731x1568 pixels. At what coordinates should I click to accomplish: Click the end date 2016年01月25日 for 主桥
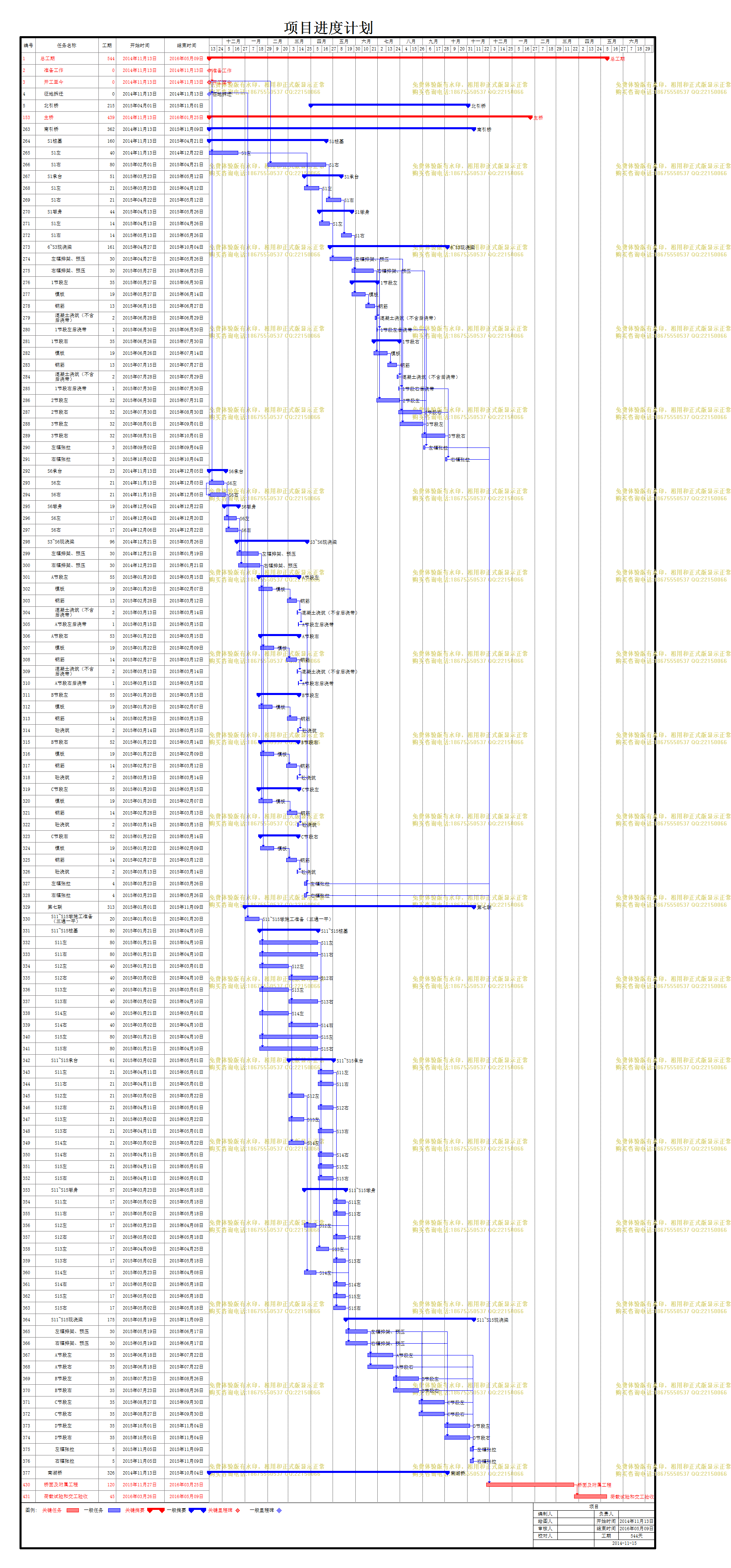[x=186, y=117]
